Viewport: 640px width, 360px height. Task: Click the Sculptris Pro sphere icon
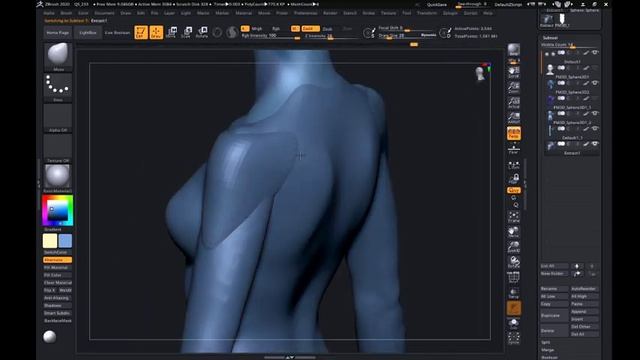[232, 32]
